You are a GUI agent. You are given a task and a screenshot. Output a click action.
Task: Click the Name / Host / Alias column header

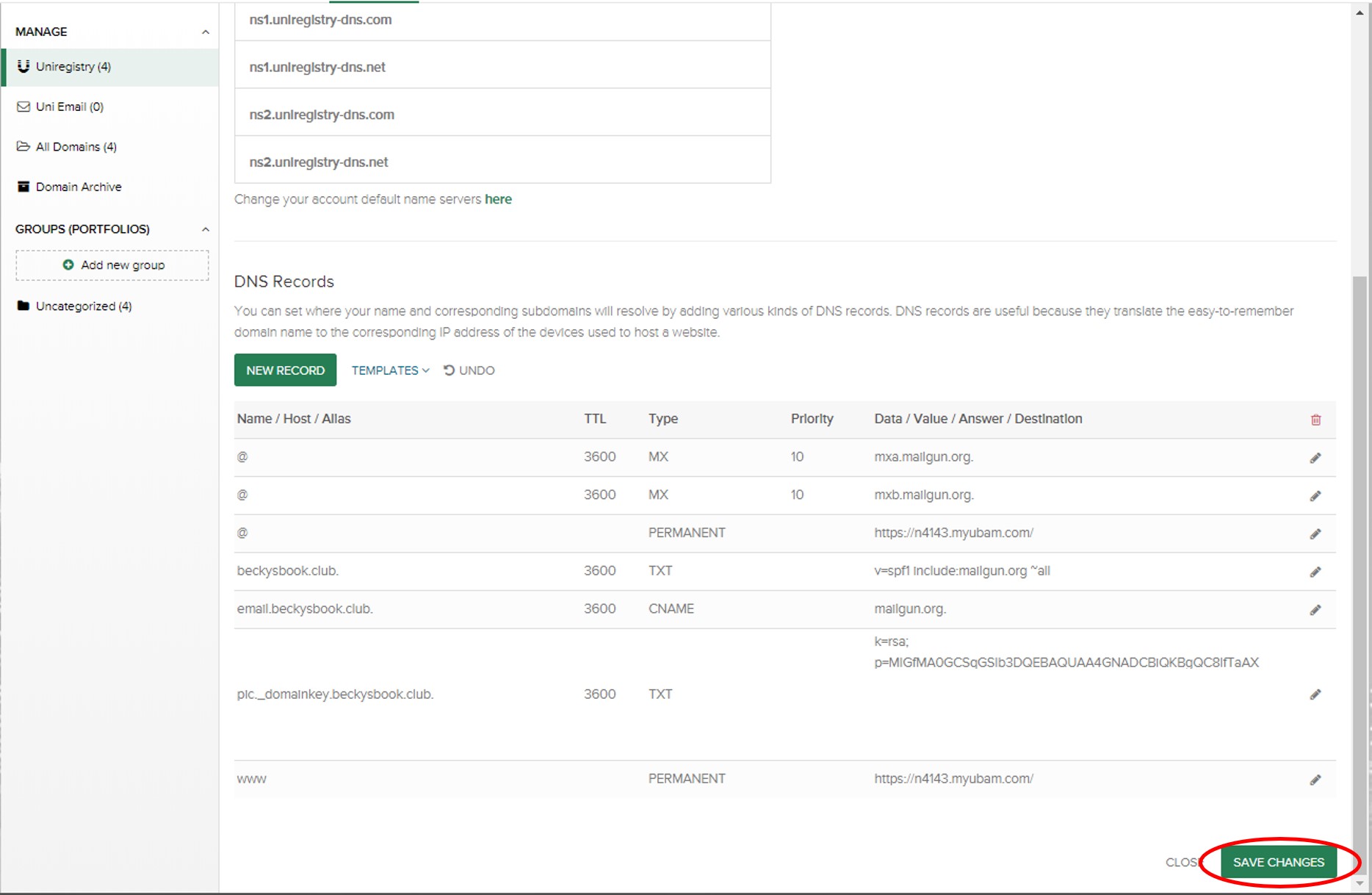(x=294, y=419)
